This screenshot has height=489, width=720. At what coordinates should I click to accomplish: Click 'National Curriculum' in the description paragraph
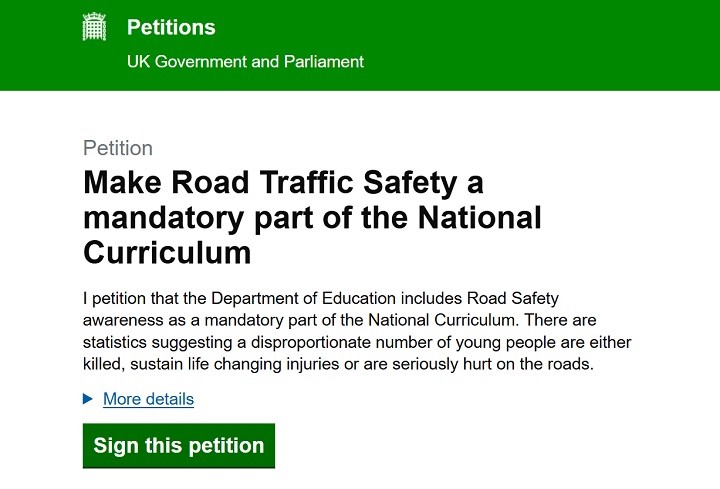(x=442, y=320)
